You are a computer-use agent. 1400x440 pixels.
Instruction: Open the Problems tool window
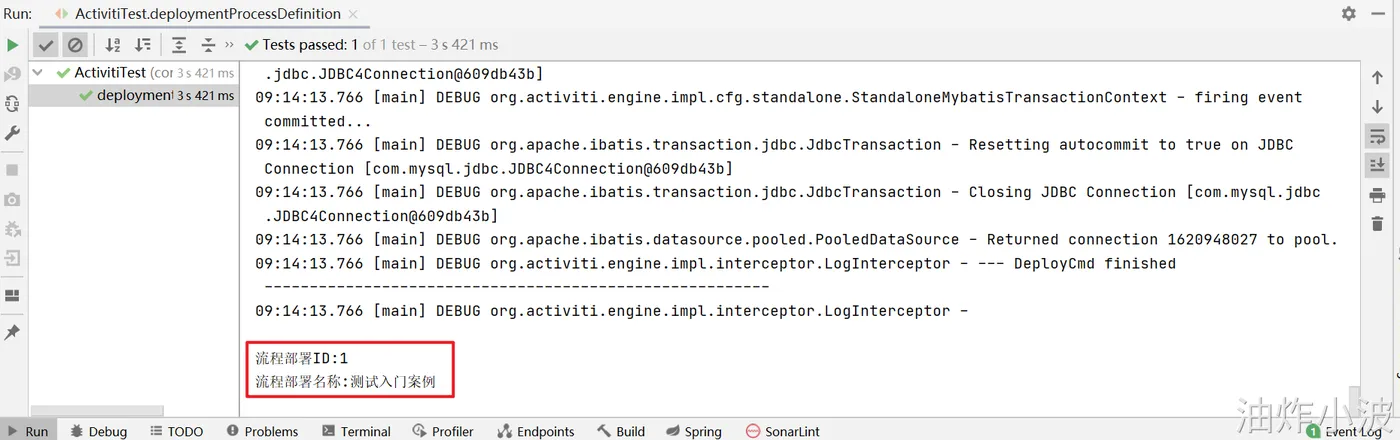coord(262,431)
